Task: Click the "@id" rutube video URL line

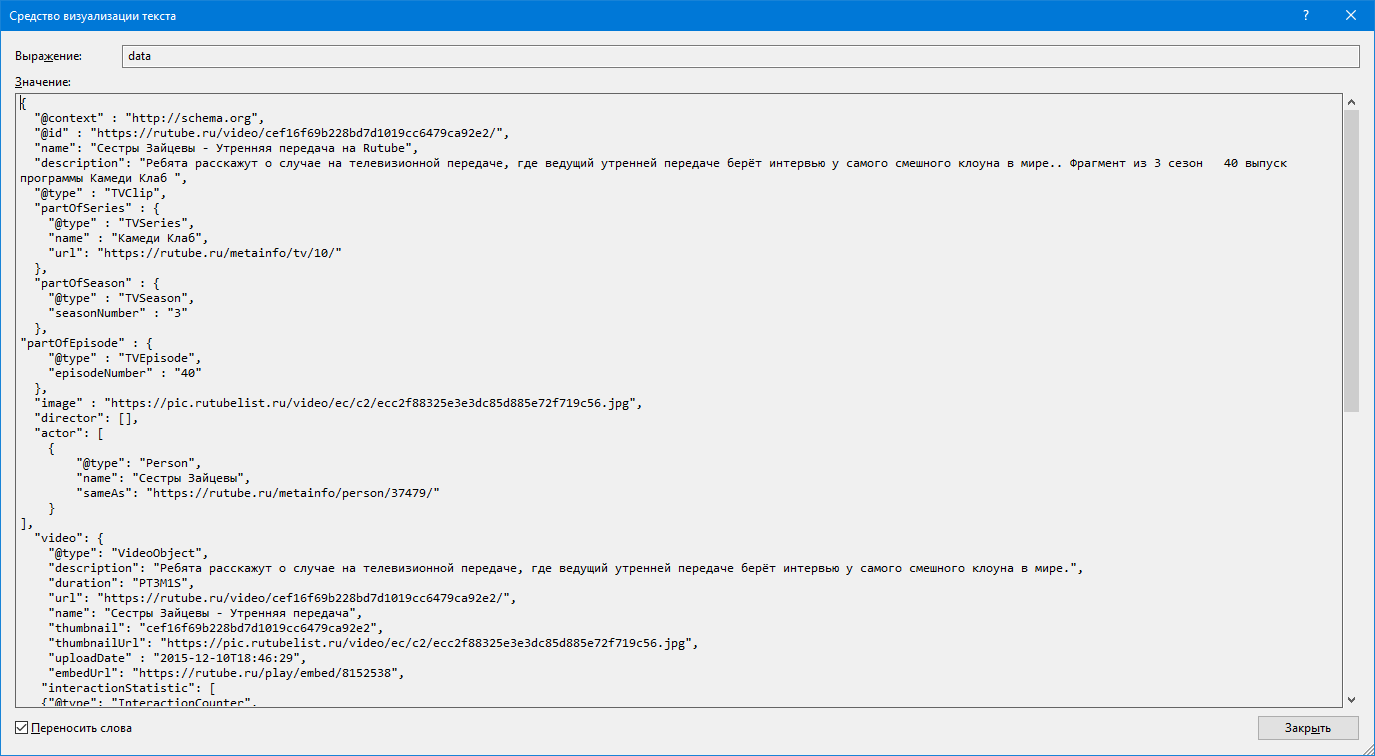Action: (x=273, y=132)
